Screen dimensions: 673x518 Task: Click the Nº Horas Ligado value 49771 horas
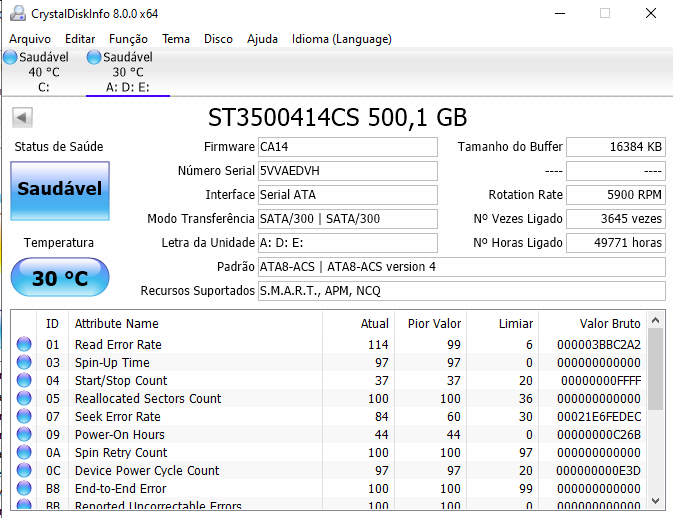click(x=616, y=243)
